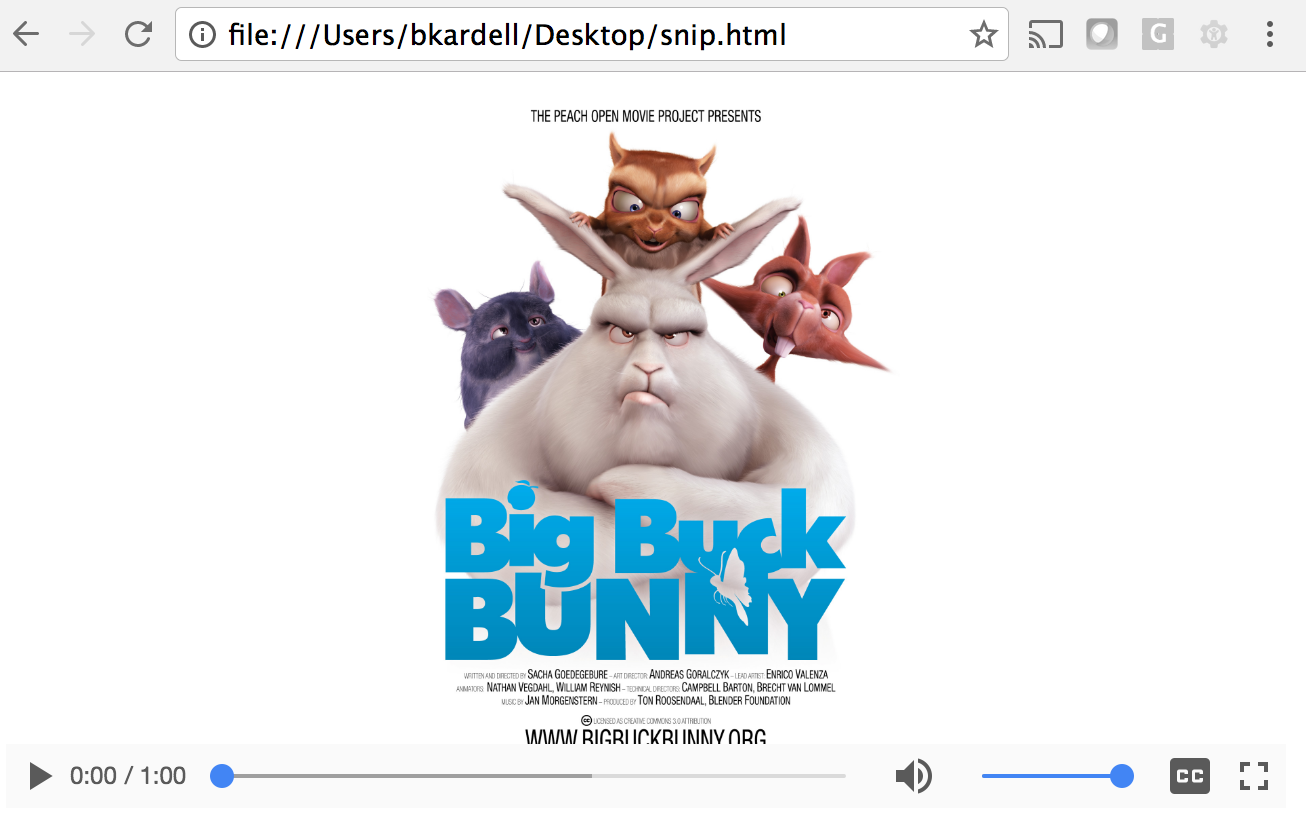Click the gear extension icon
The image size is (1306, 814).
click(1214, 35)
